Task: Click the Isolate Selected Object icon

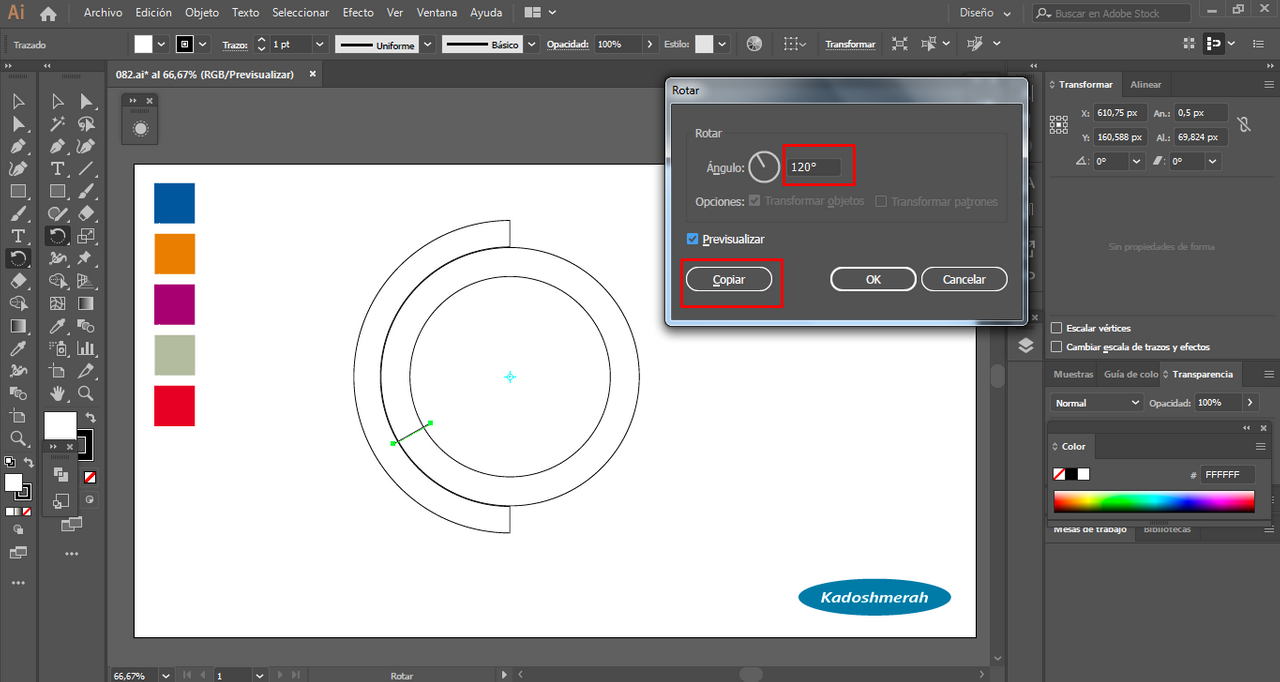Action: click(x=900, y=44)
